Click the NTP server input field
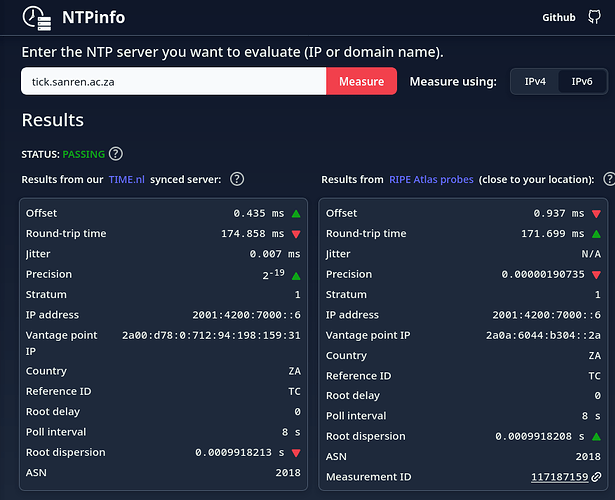The width and height of the screenshot is (615, 500). click(x=173, y=81)
